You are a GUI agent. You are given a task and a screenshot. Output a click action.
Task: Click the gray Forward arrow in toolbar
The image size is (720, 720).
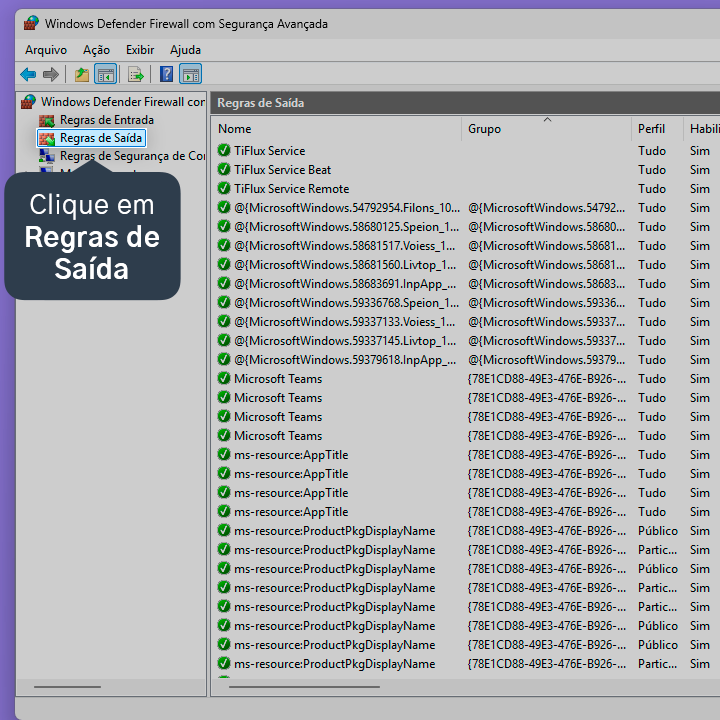click(x=51, y=74)
